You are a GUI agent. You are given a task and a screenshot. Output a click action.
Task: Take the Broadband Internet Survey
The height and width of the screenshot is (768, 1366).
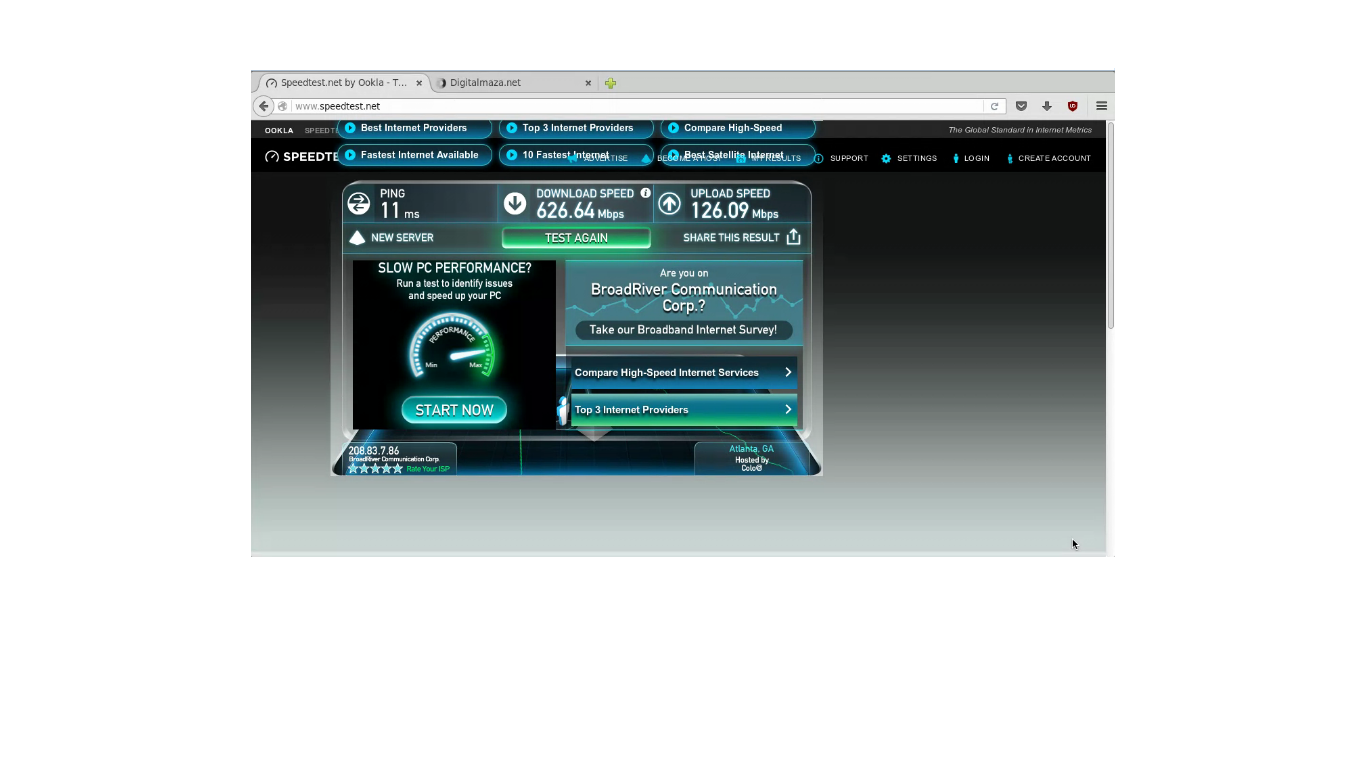click(x=683, y=330)
